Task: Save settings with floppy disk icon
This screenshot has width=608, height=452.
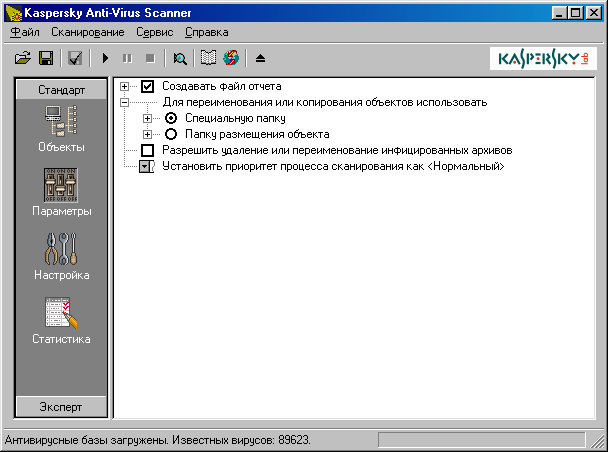Action: coord(46,59)
